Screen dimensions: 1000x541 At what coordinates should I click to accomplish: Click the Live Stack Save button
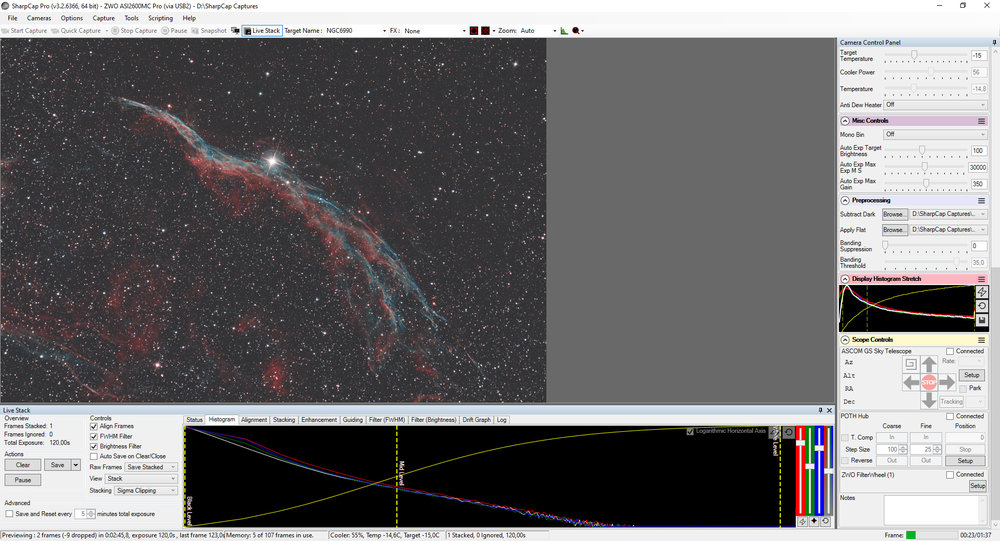(x=57, y=465)
